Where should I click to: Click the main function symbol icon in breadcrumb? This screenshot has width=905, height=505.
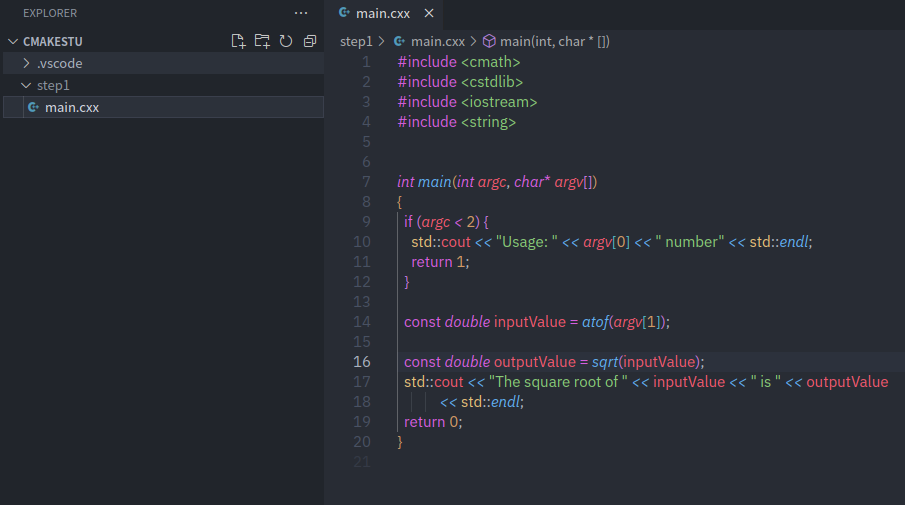(x=489, y=41)
